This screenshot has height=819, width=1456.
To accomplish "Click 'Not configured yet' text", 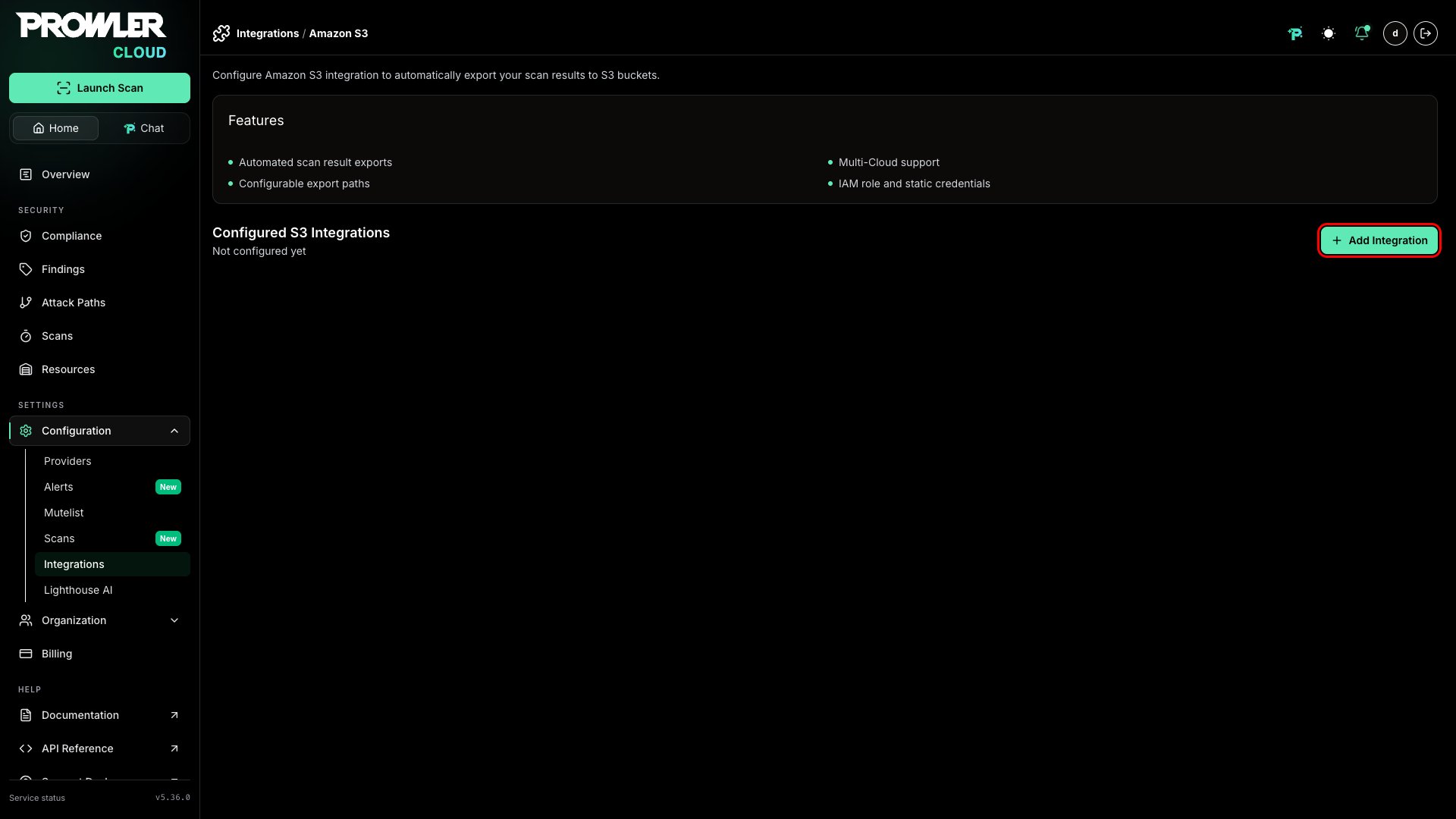I will pyautogui.click(x=259, y=251).
